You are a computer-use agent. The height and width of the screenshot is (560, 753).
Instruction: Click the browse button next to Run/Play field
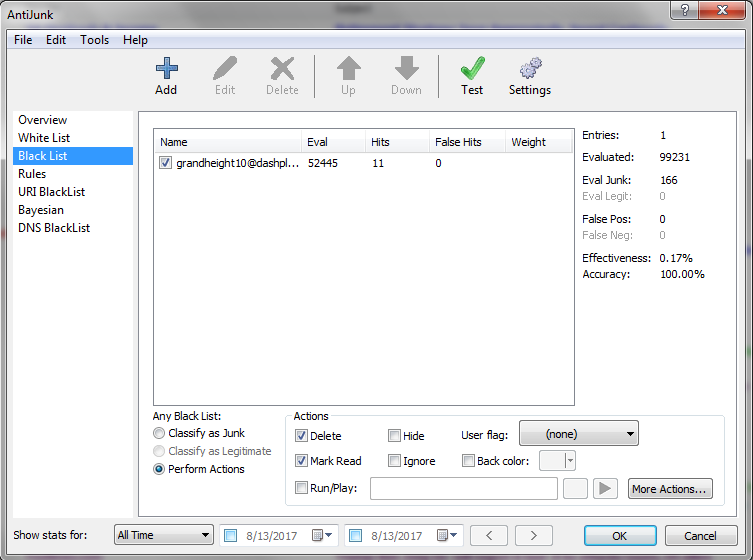coord(575,489)
